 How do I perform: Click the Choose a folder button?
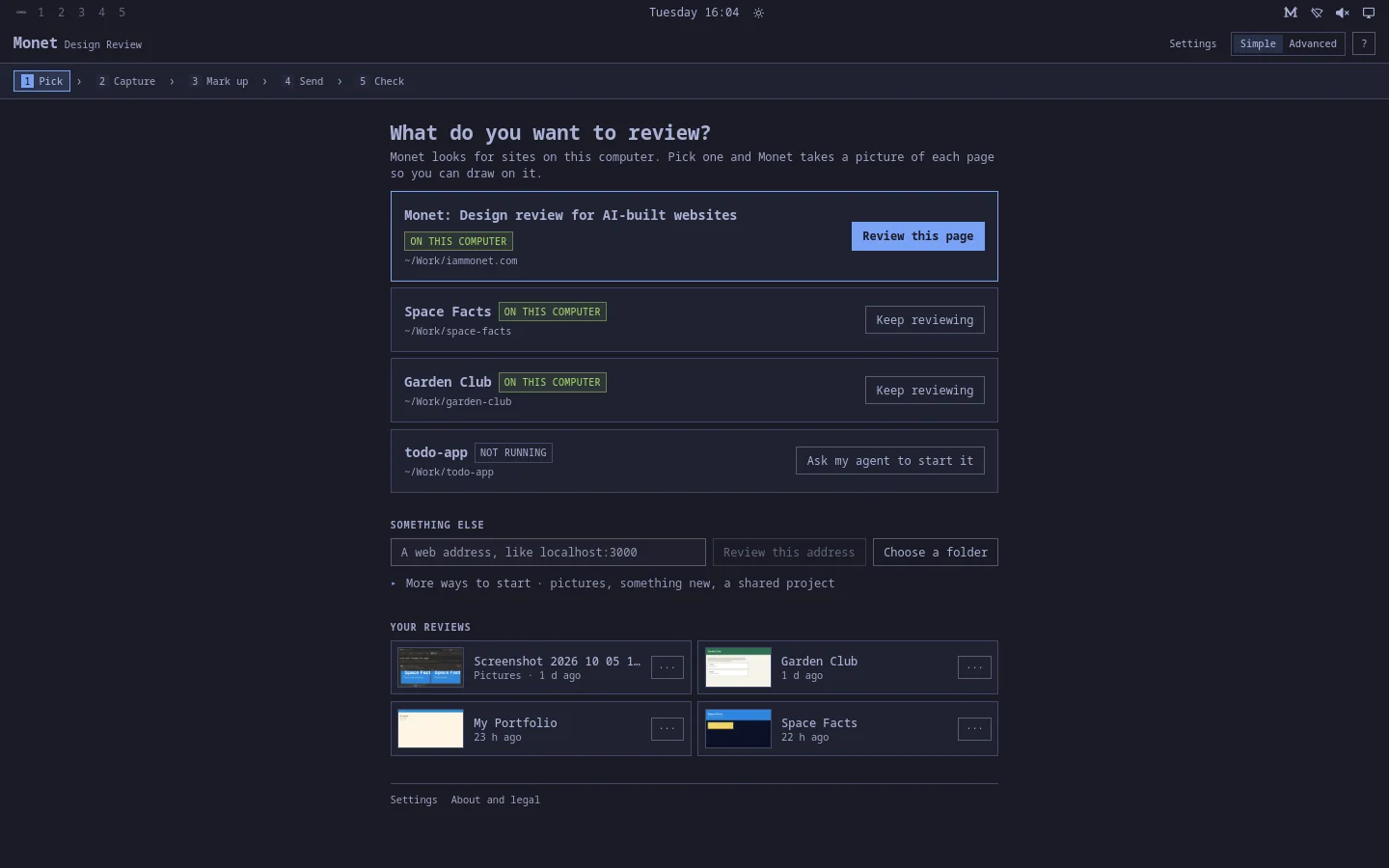pos(936,553)
